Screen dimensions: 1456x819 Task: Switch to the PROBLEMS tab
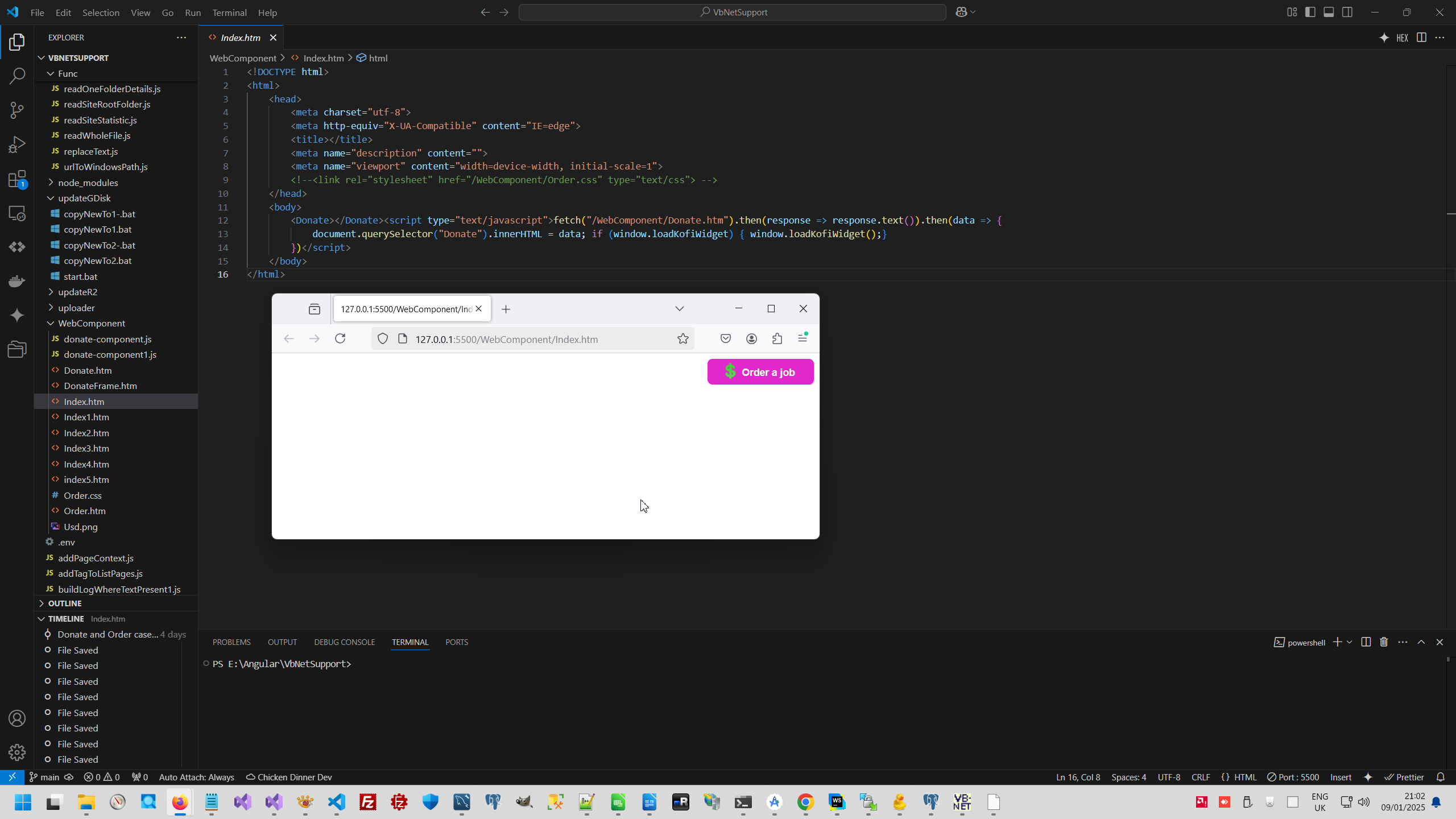[x=231, y=642]
